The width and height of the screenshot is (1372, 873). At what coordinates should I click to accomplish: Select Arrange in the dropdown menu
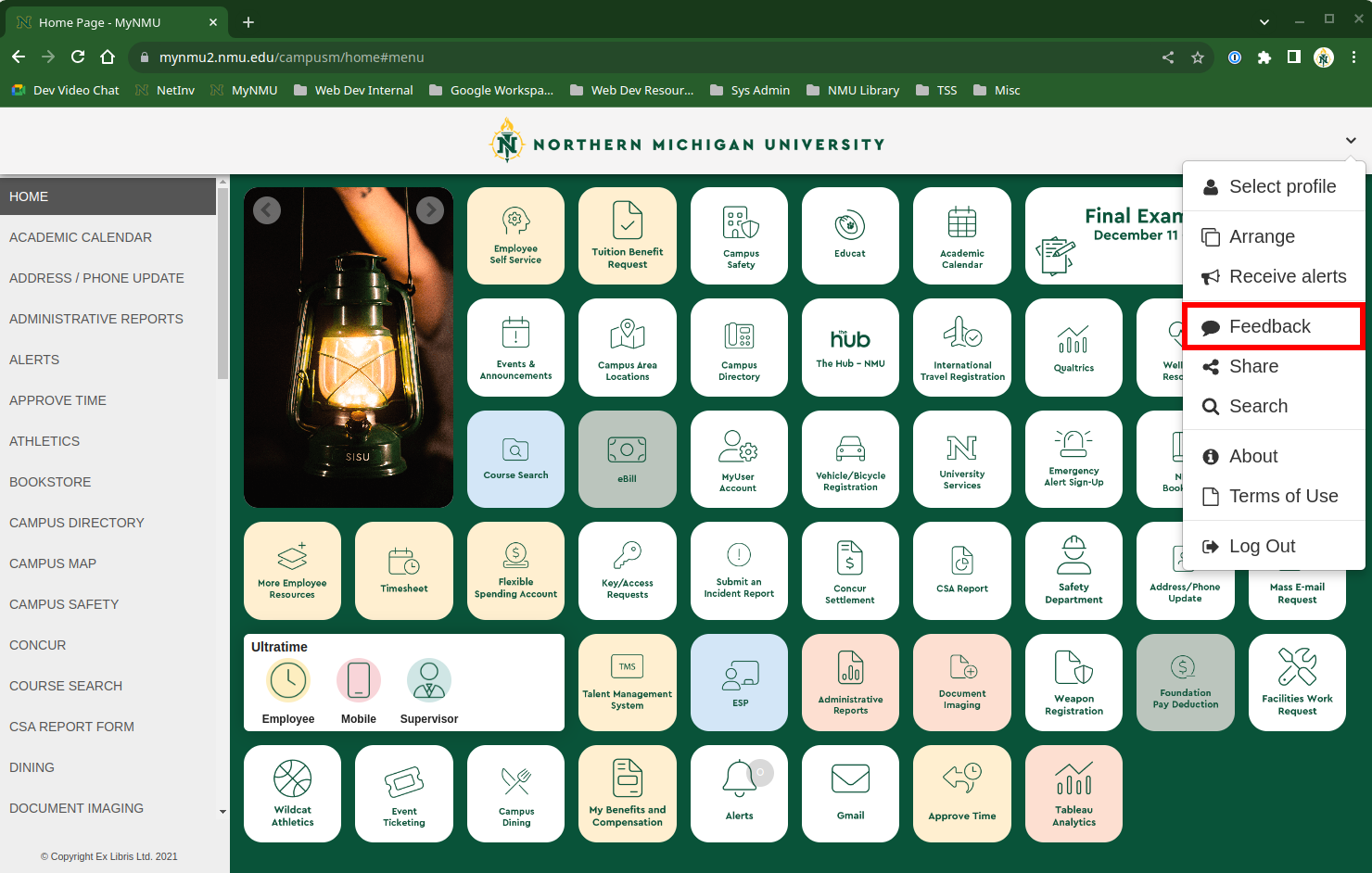1274,236
